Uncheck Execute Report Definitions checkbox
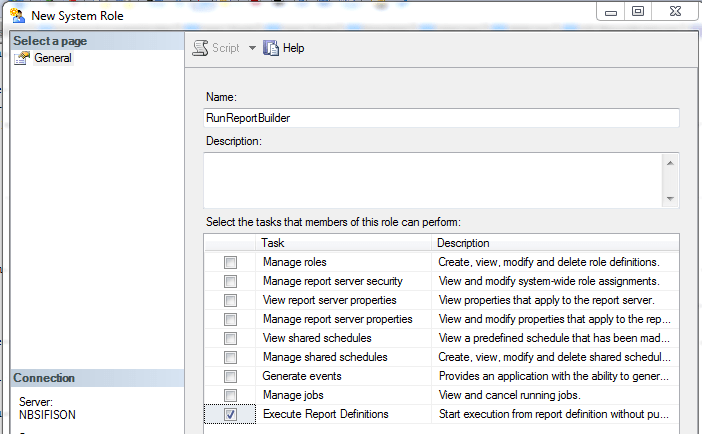 click(231, 414)
